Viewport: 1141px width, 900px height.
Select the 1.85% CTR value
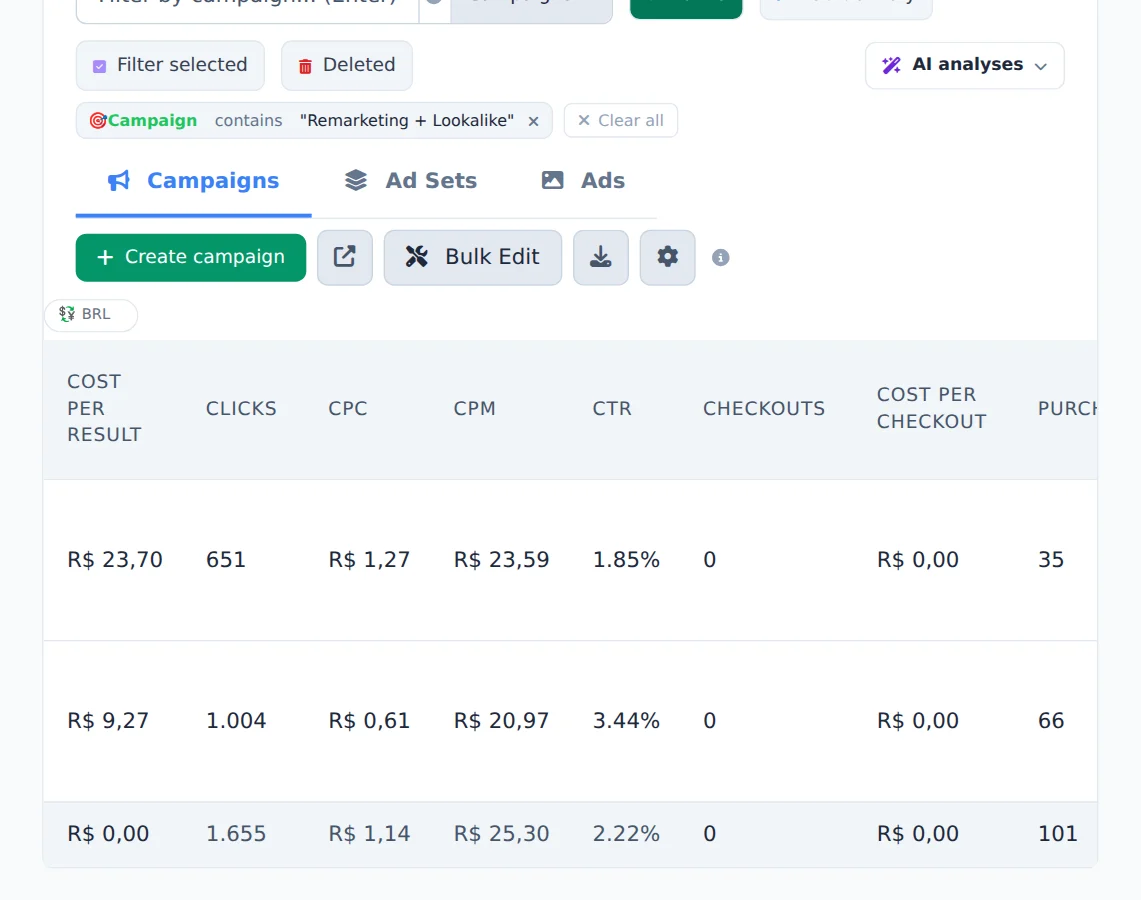pyautogui.click(x=626, y=559)
